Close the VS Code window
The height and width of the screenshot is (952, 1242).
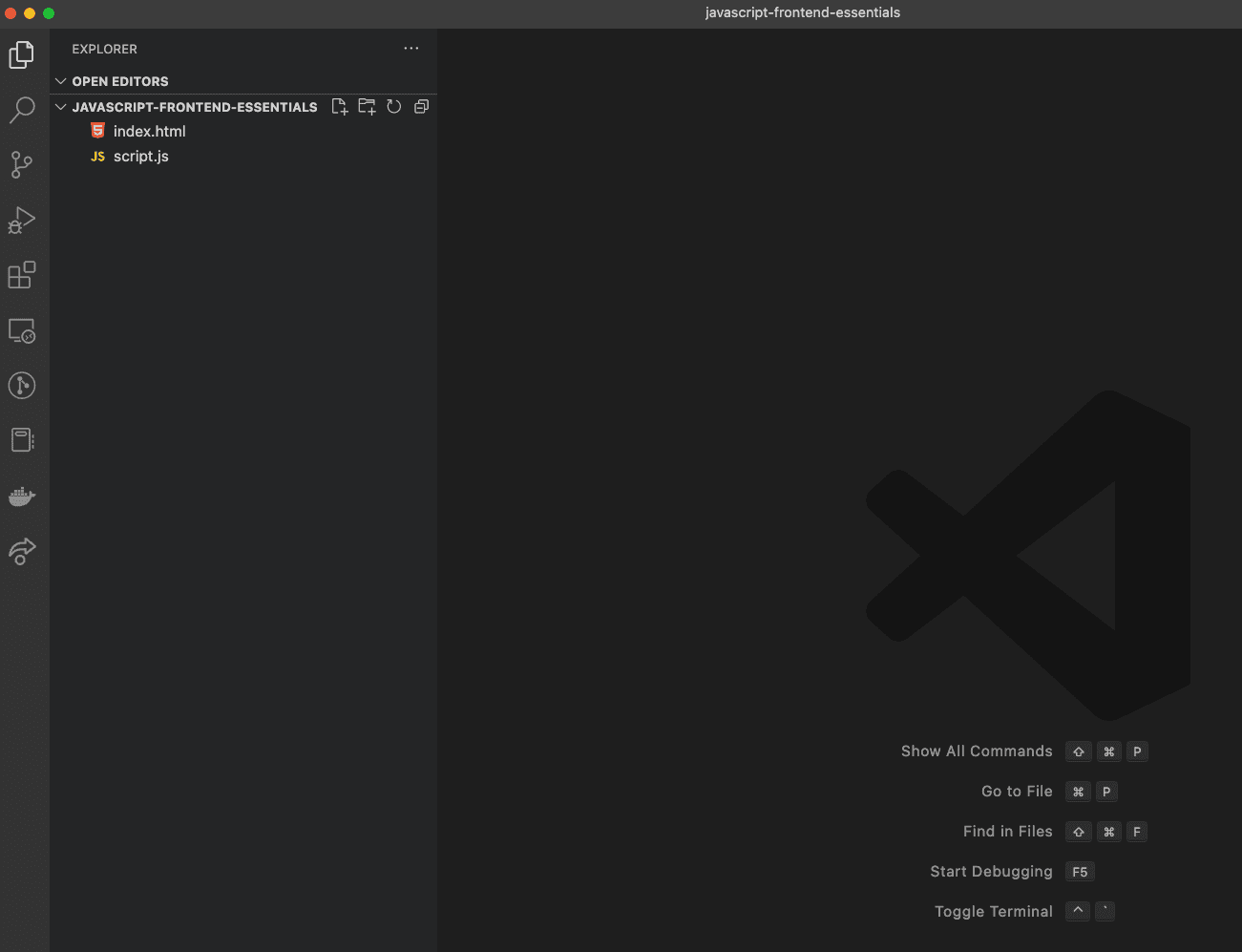pyautogui.click(x=11, y=13)
